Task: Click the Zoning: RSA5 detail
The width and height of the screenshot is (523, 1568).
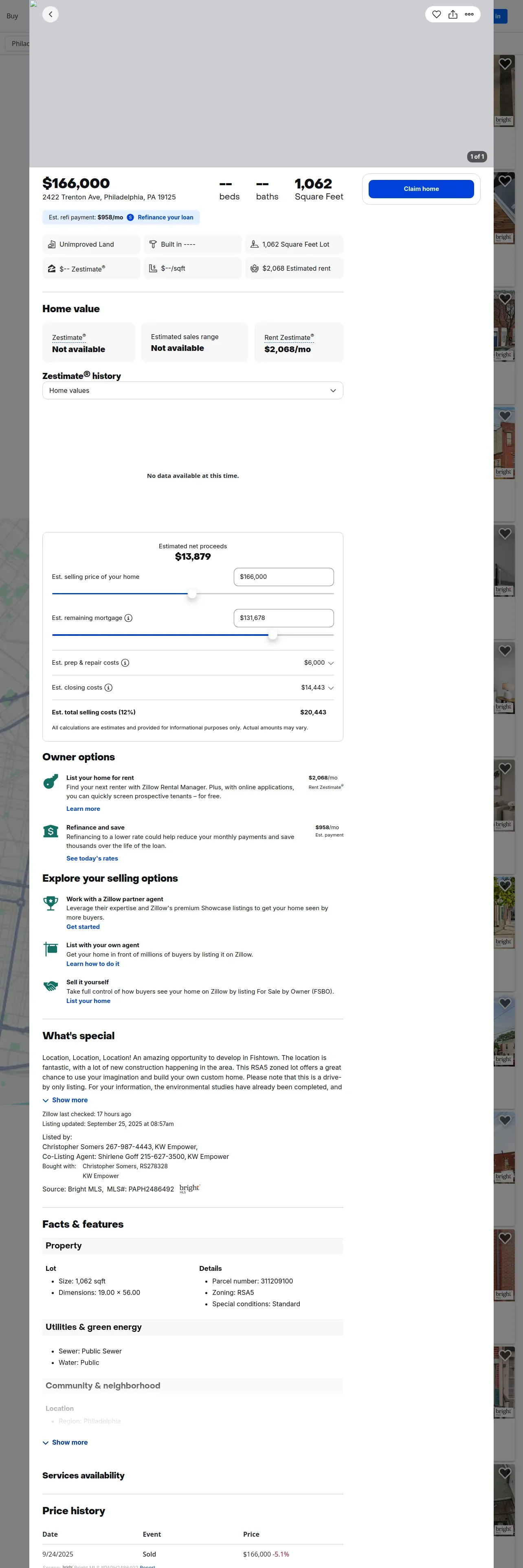Action: pos(233,1292)
